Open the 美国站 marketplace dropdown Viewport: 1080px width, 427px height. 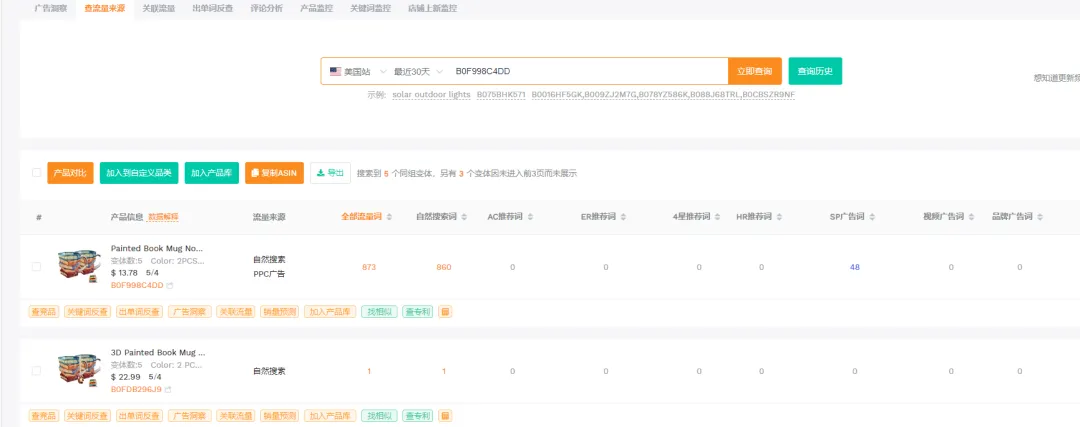(x=358, y=71)
